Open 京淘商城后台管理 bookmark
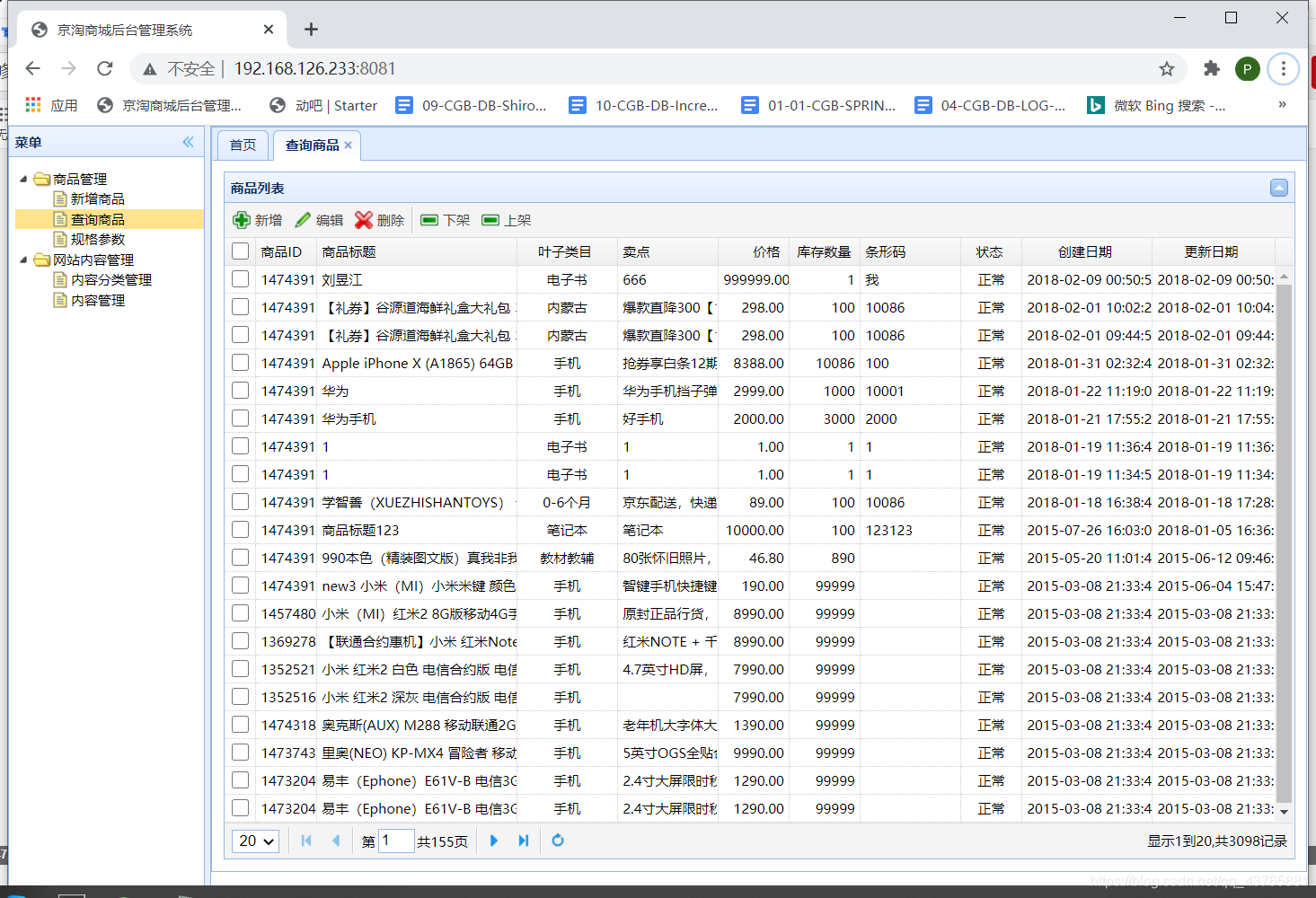The height and width of the screenshot is (898, 1316). [x=170, y=105]
